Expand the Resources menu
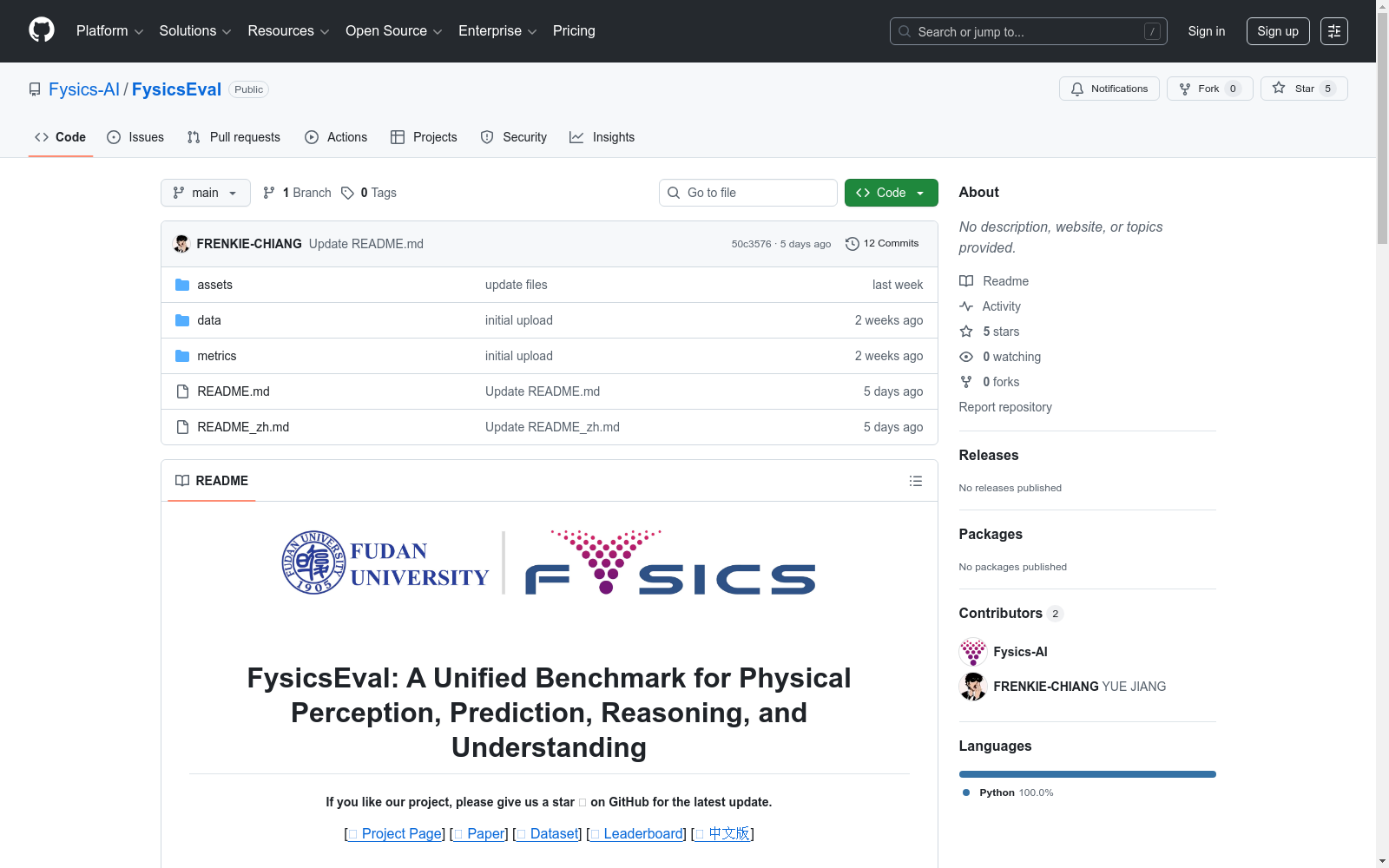Image resolution: width=1389 pixels, height=868 pixels. pos(288,31)
